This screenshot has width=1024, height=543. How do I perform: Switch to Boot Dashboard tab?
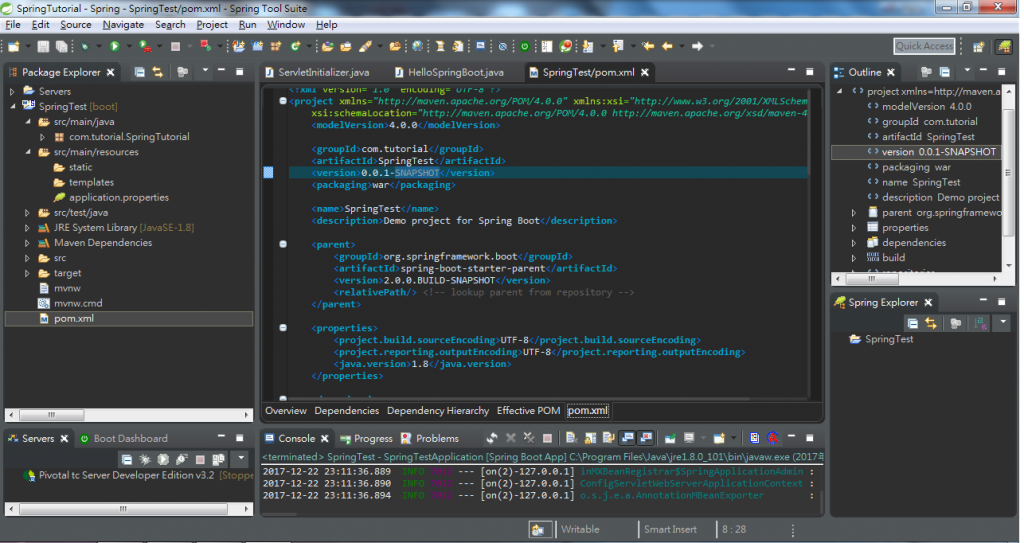[123, 438]
